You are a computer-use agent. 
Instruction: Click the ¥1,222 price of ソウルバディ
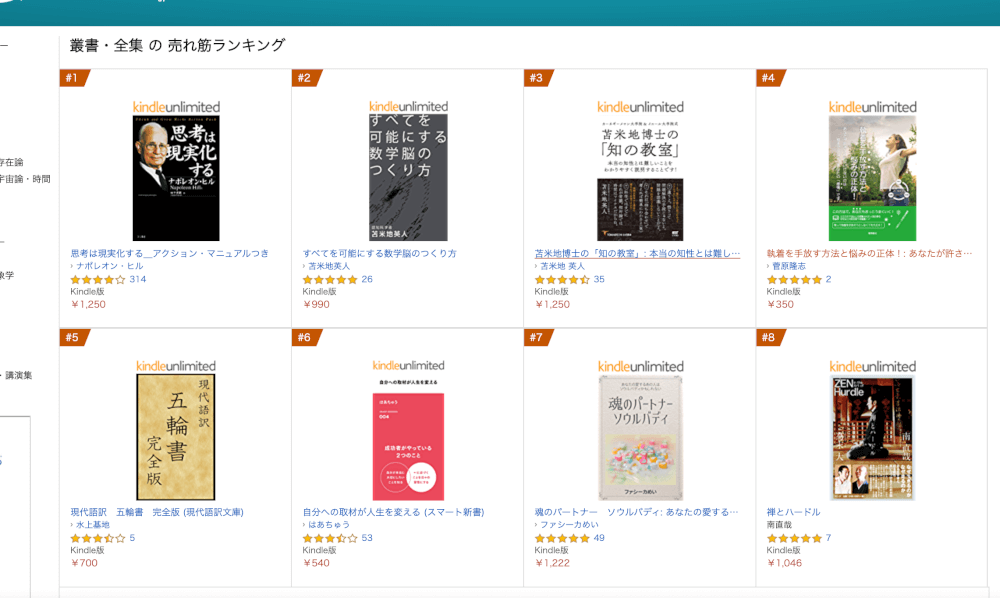coord(554,563)
